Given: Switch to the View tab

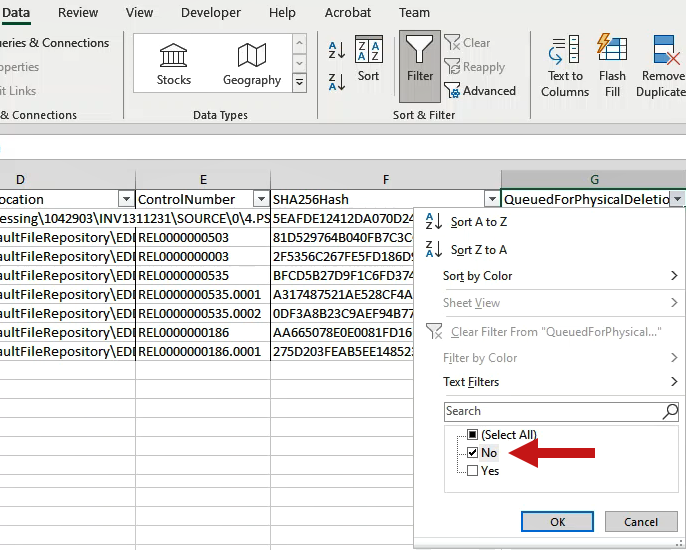Looking at the screenshot, I should tap(139, 13).
